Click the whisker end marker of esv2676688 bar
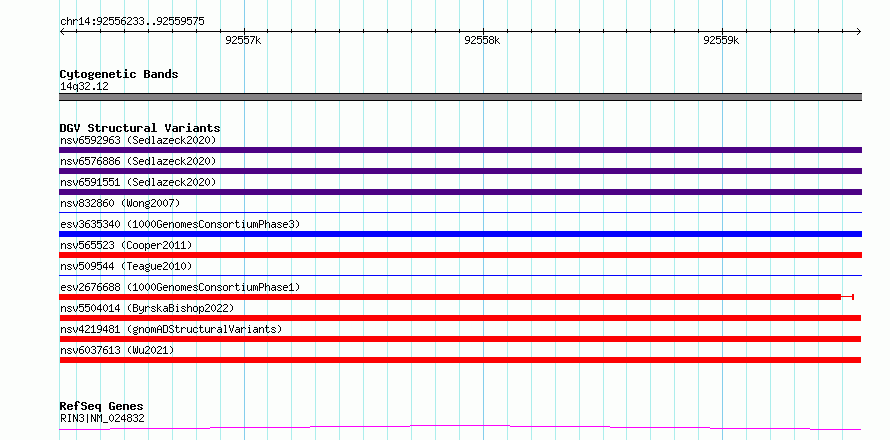Image resolution: width=890 pixels, height=440 pixels. click(853, 297)
